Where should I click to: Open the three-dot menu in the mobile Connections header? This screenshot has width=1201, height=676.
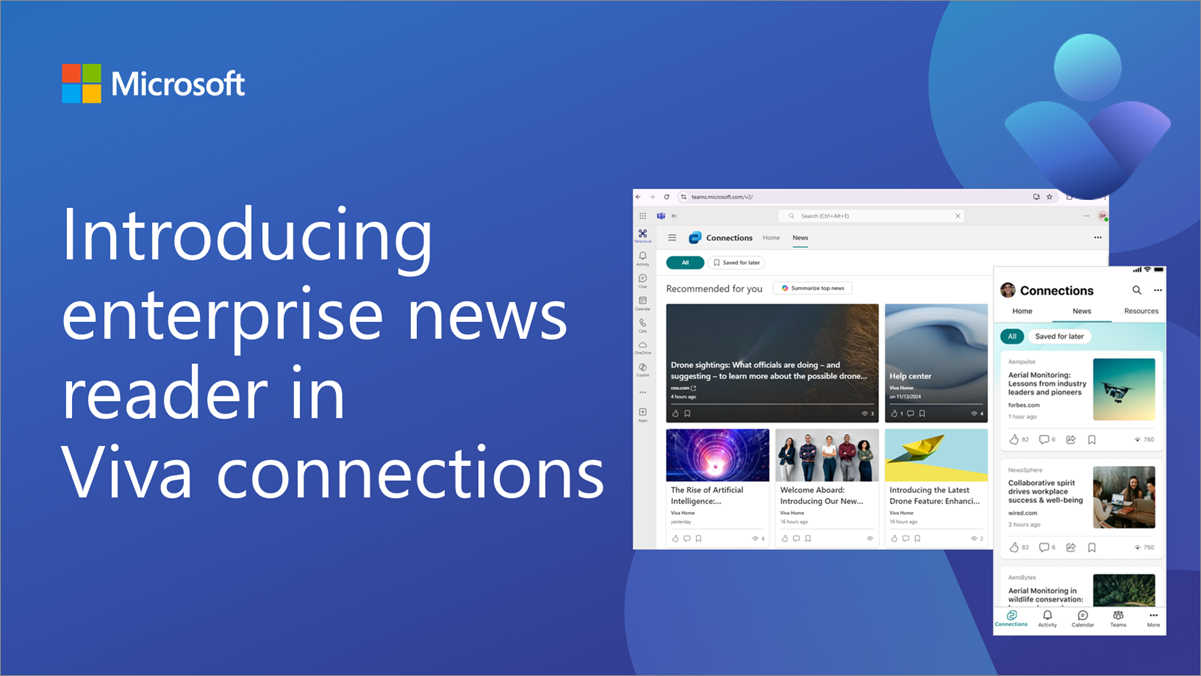click(x=1157, y=290)
